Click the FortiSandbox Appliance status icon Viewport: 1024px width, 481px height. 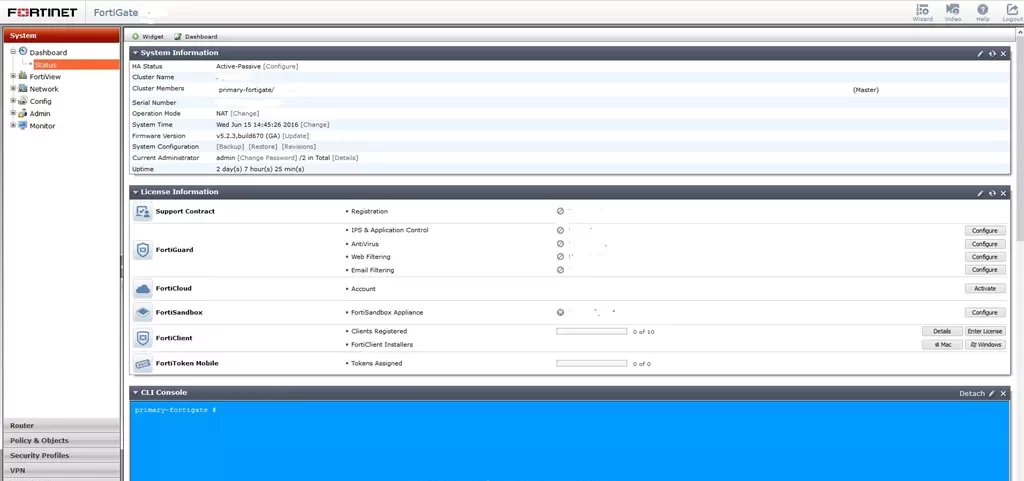pyautogui.click(x=560, y=312)
